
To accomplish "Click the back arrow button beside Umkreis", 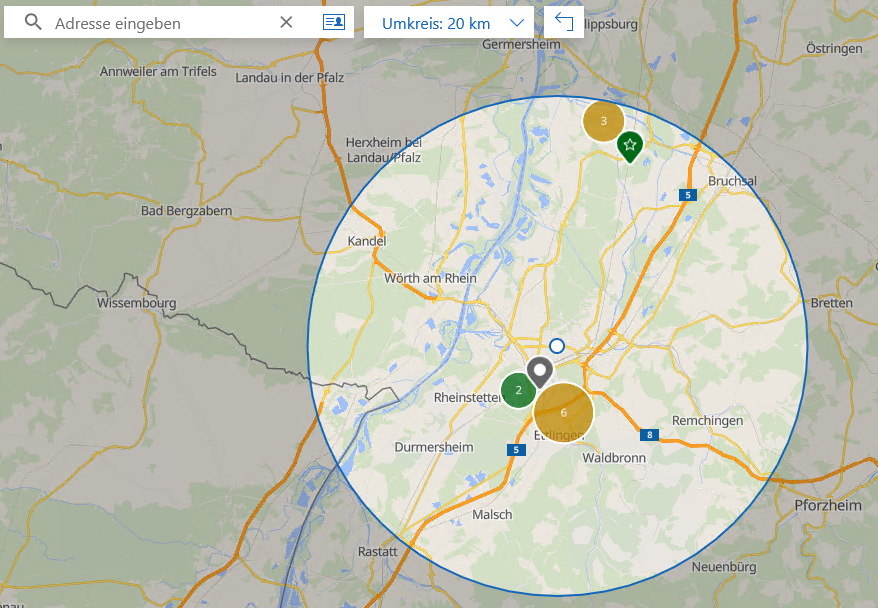I will (564, 22).
